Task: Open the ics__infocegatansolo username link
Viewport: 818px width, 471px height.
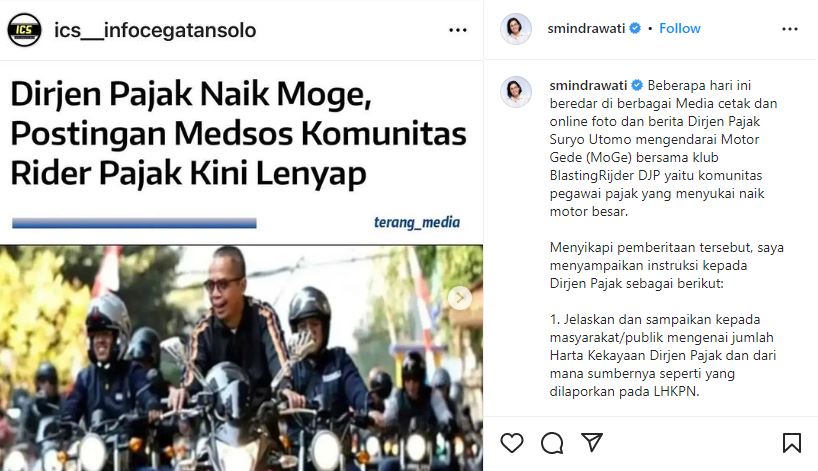Action: tap(155, 30)
